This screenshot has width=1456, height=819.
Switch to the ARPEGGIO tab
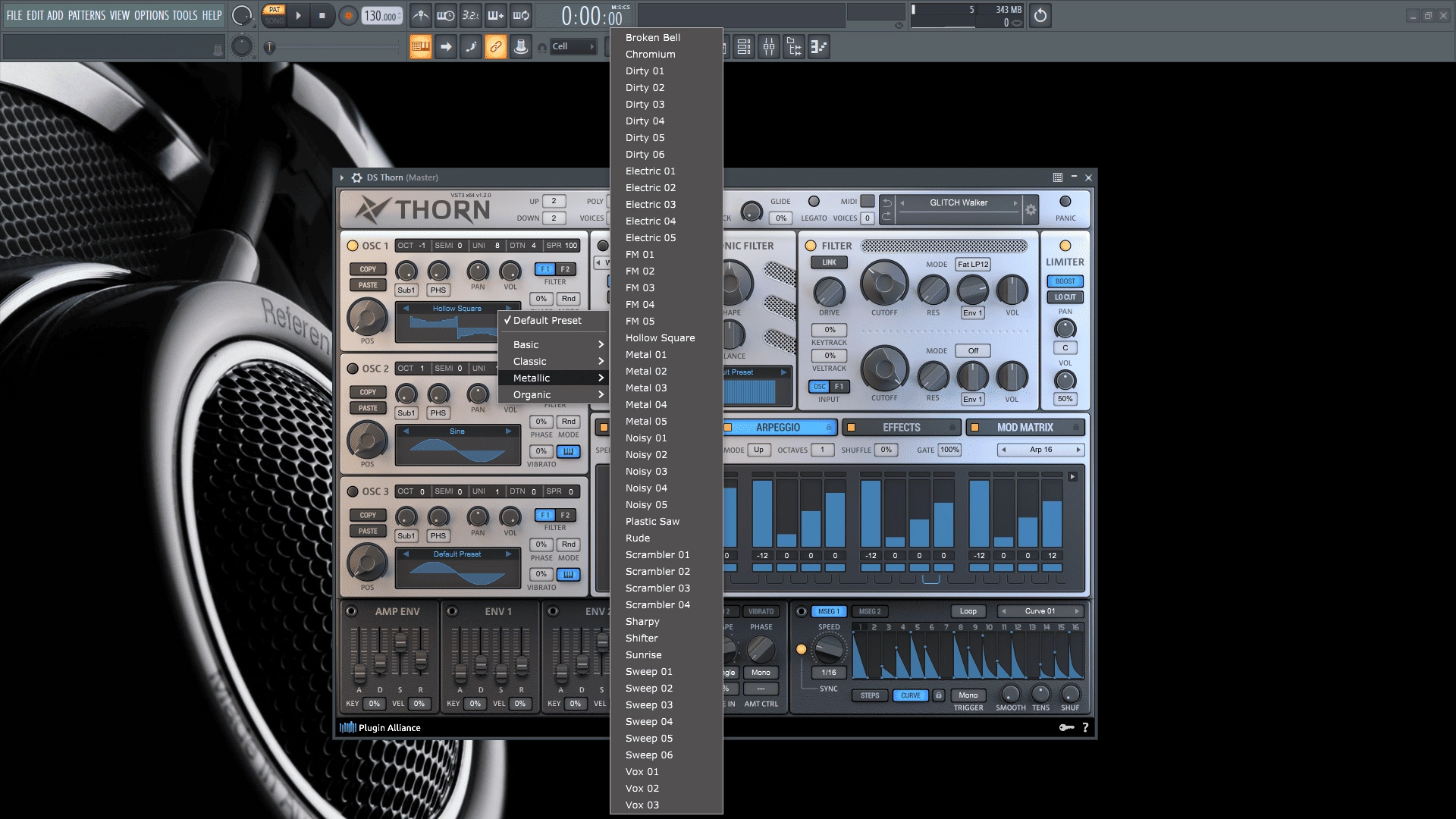pos(778,428)
